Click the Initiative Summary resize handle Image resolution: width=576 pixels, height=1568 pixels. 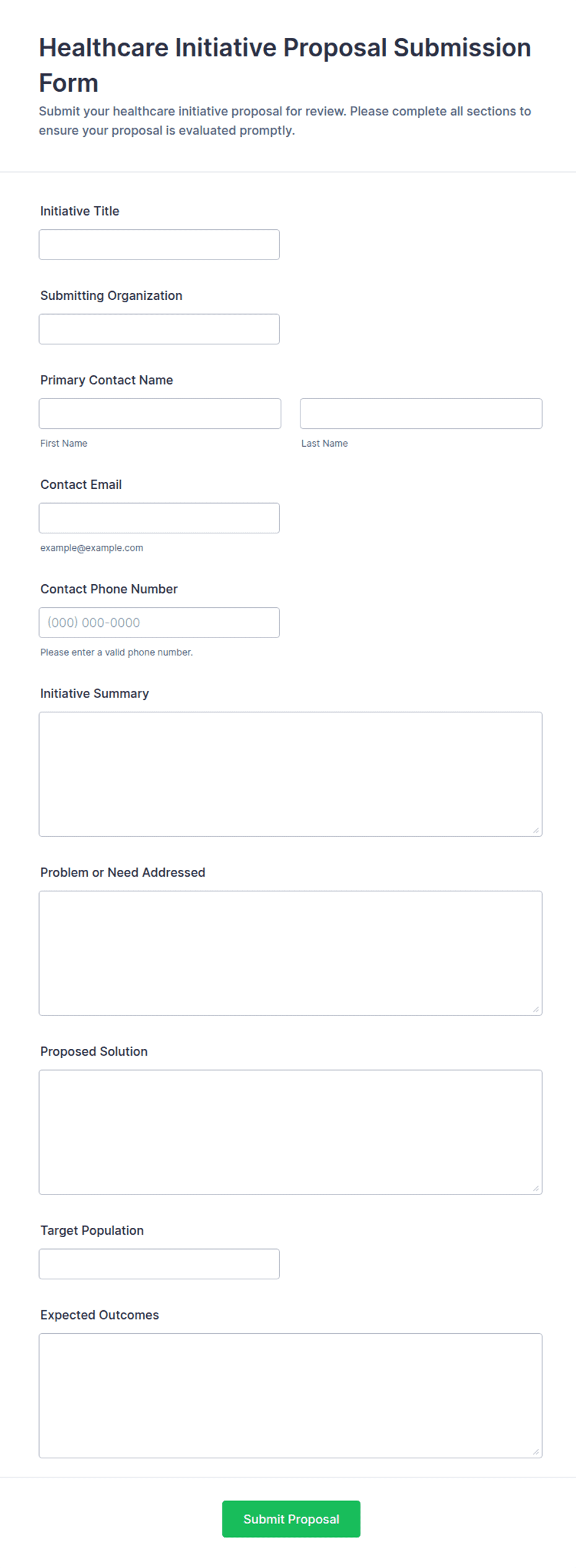coord(536,831)
